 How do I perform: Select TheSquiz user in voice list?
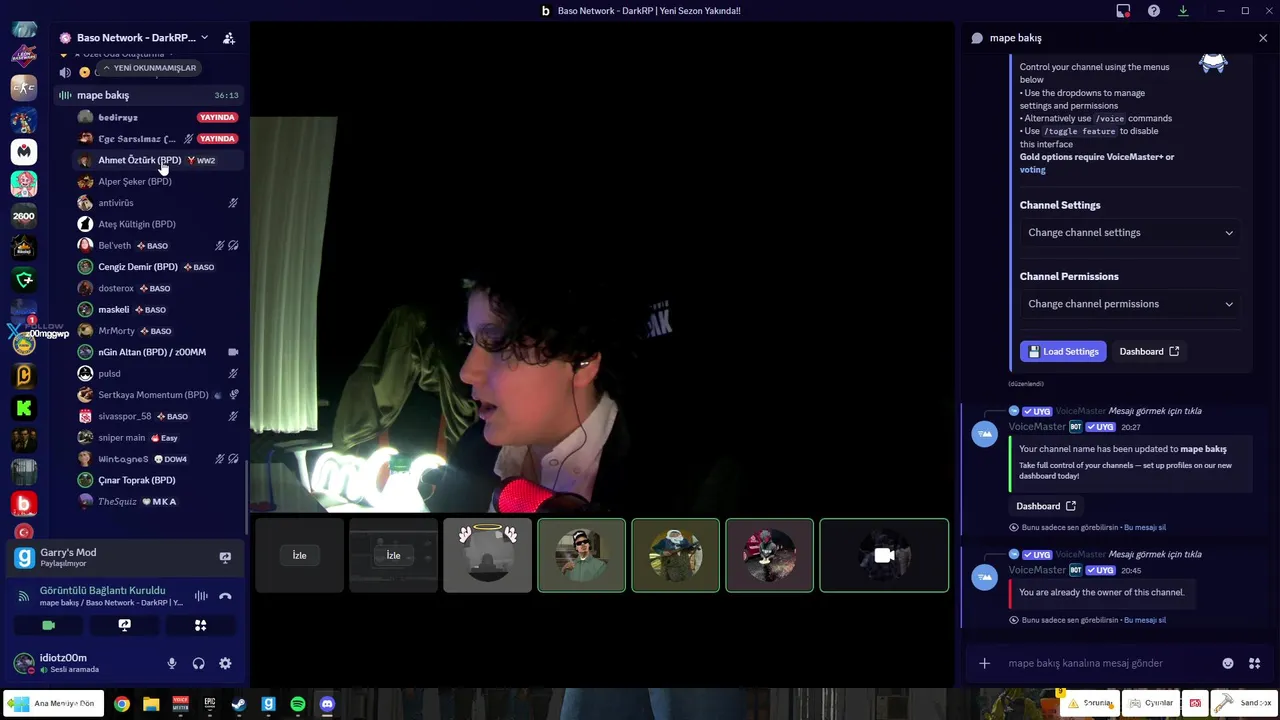pos(158,502)
